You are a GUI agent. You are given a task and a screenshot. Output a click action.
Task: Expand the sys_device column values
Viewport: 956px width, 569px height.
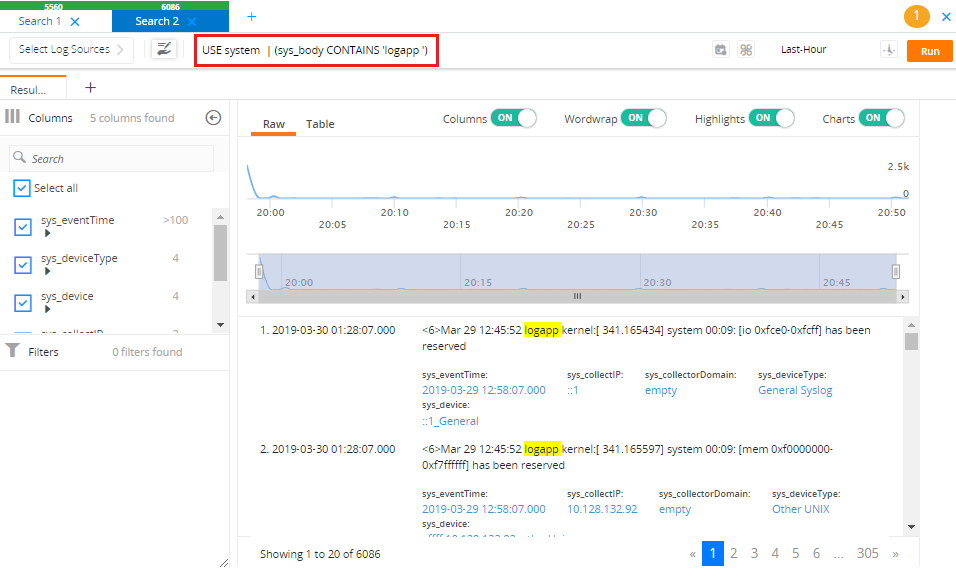click(47, 309)
